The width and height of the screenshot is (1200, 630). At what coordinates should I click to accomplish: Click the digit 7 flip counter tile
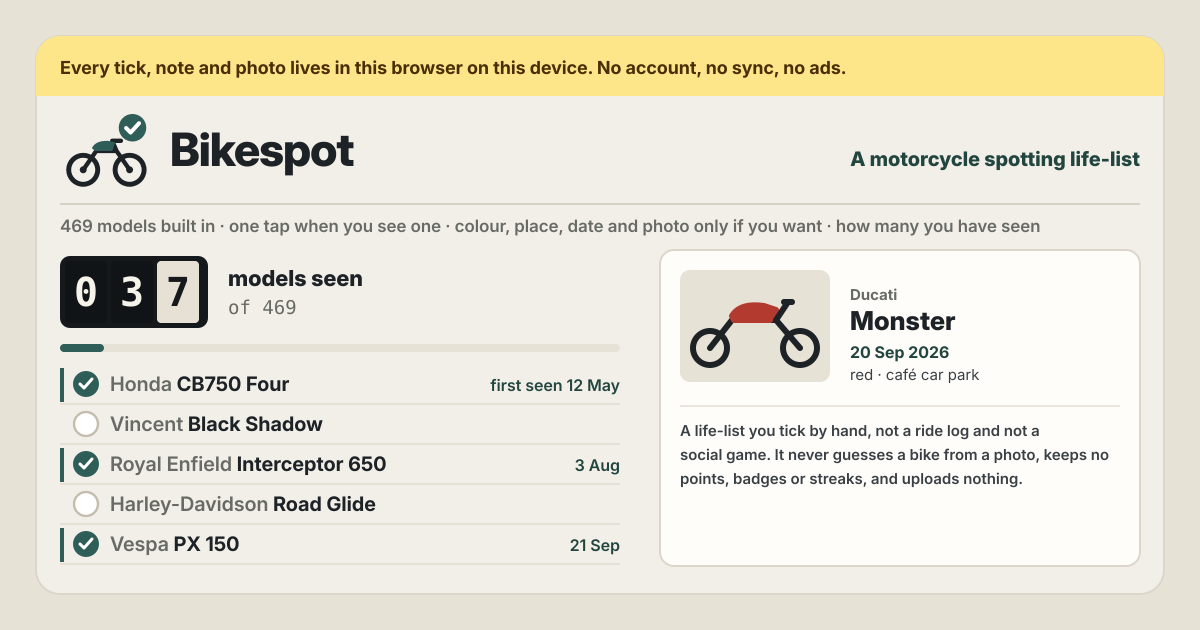(178, 292)
